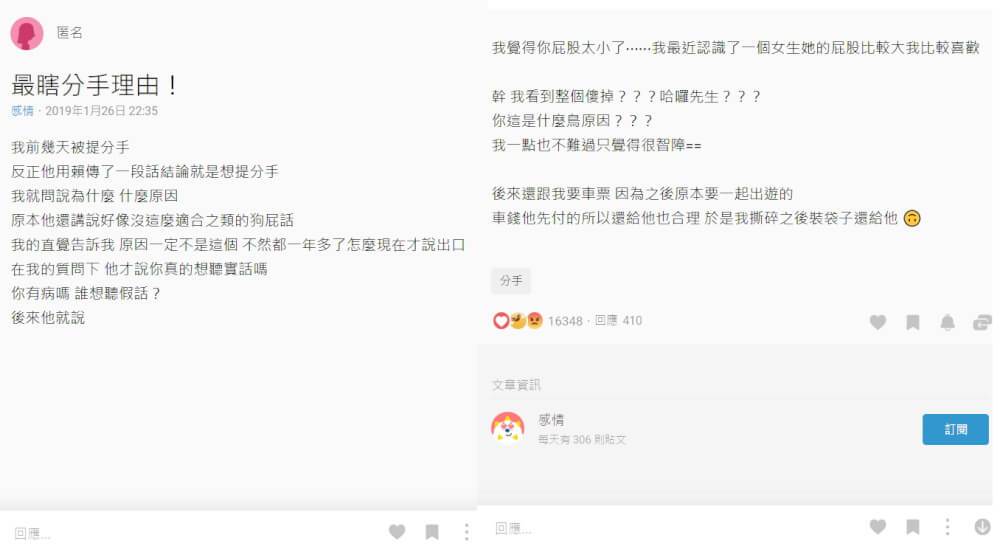Subscribe with the blue 訂閱 button
This screenshot has height=552, width=1000.
tap(955, 430)
